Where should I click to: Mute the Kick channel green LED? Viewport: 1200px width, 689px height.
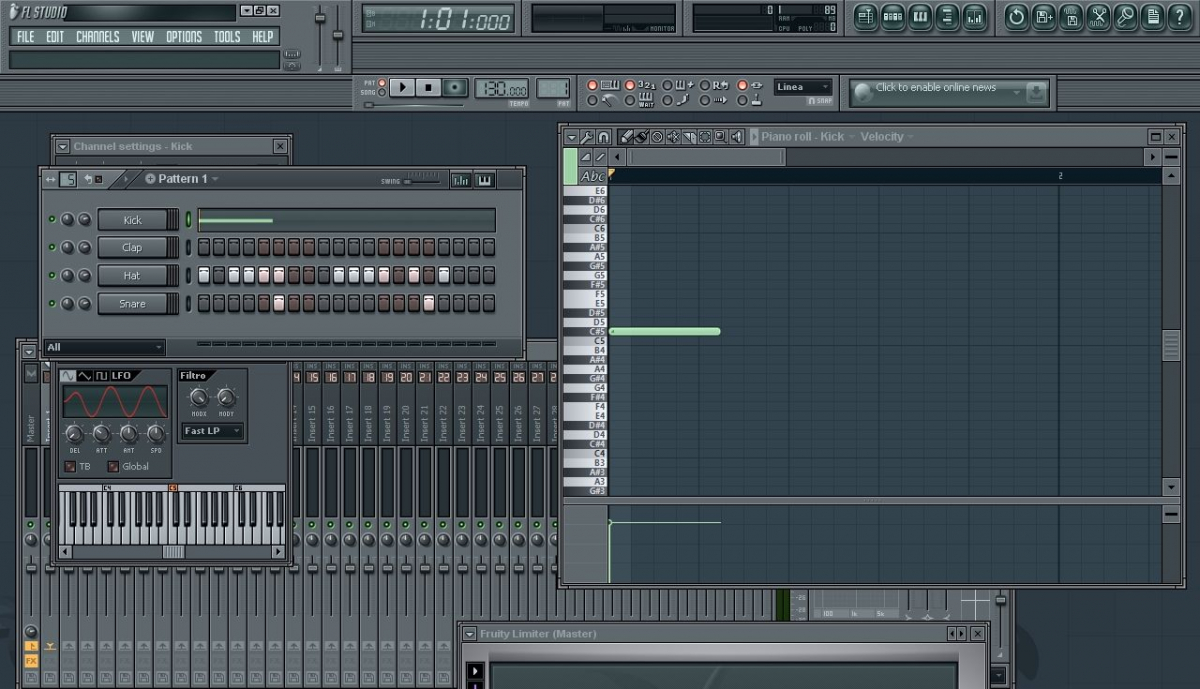[52, 220]
